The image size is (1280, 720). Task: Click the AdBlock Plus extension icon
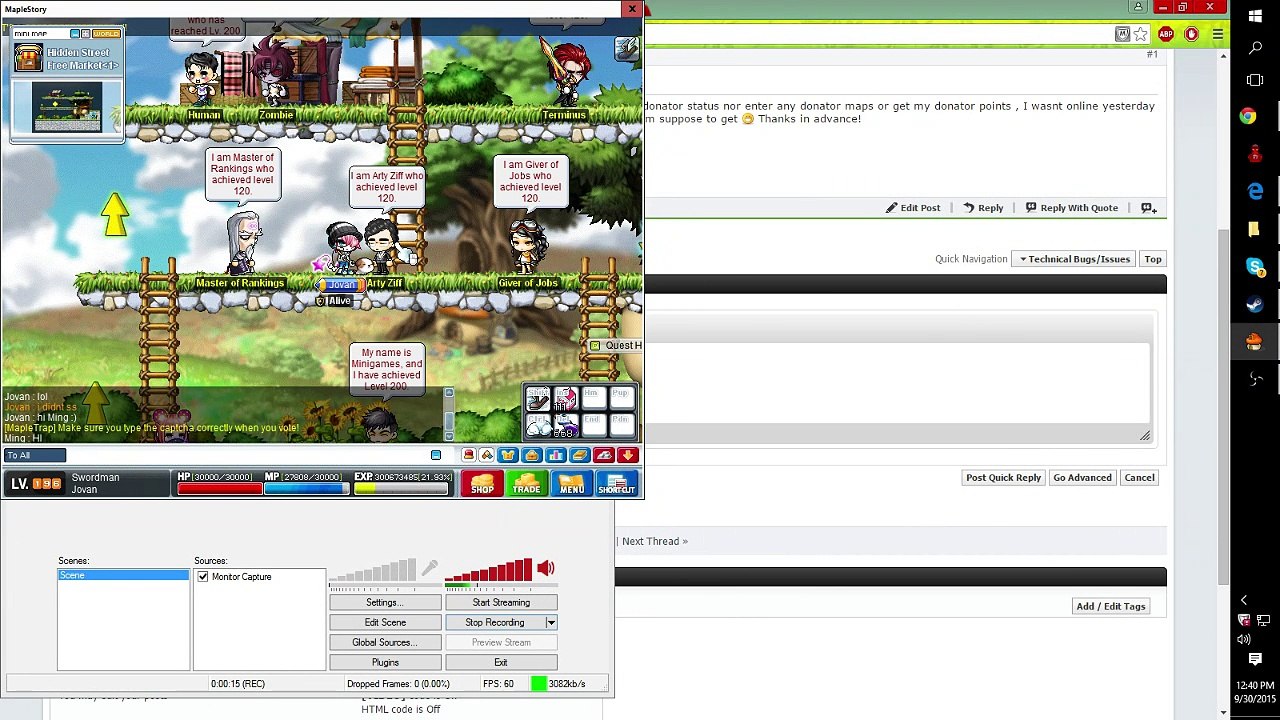point(1166,35)
